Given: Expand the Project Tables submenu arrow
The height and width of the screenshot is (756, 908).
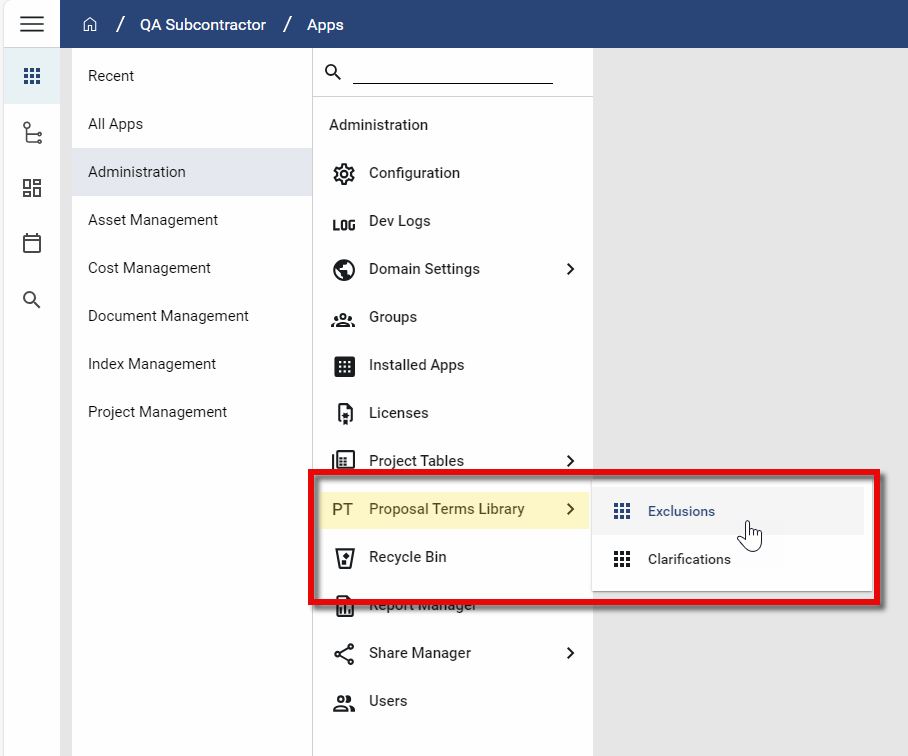Looking at the screenshot, I should coord(570,461).
